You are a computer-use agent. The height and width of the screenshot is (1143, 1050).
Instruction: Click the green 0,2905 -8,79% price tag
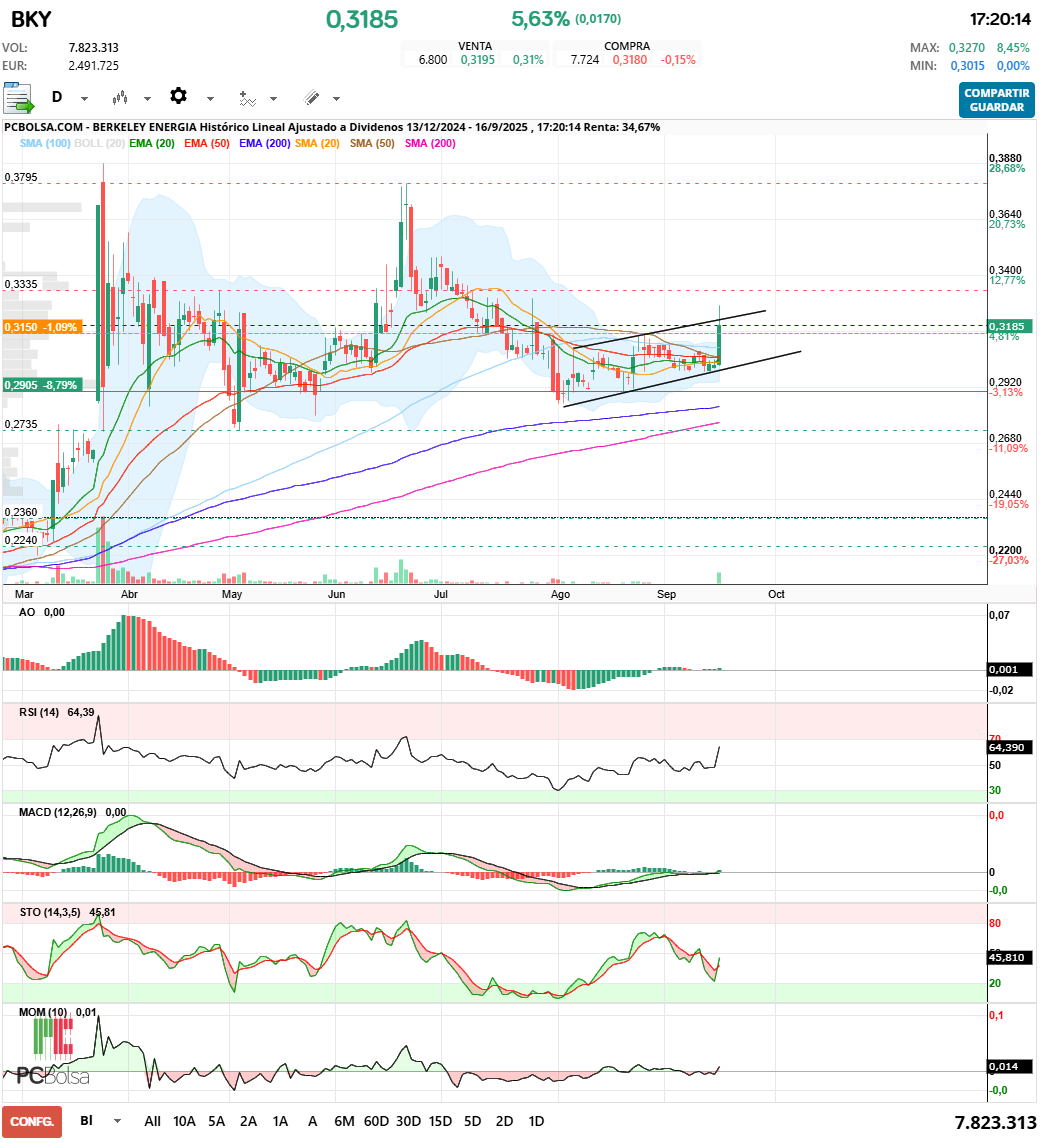tap(42, 385)
